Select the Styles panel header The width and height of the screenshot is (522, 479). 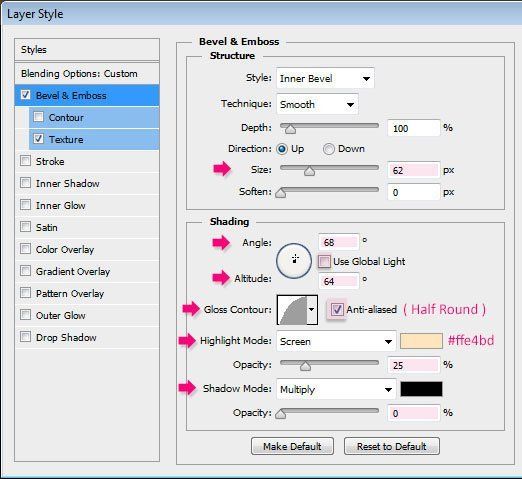pos(87,50)
